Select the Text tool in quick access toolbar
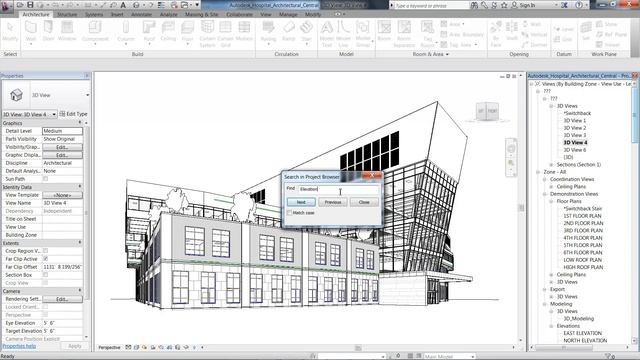Viewport: 640px width, 360px height. click(x=123, y=5)
